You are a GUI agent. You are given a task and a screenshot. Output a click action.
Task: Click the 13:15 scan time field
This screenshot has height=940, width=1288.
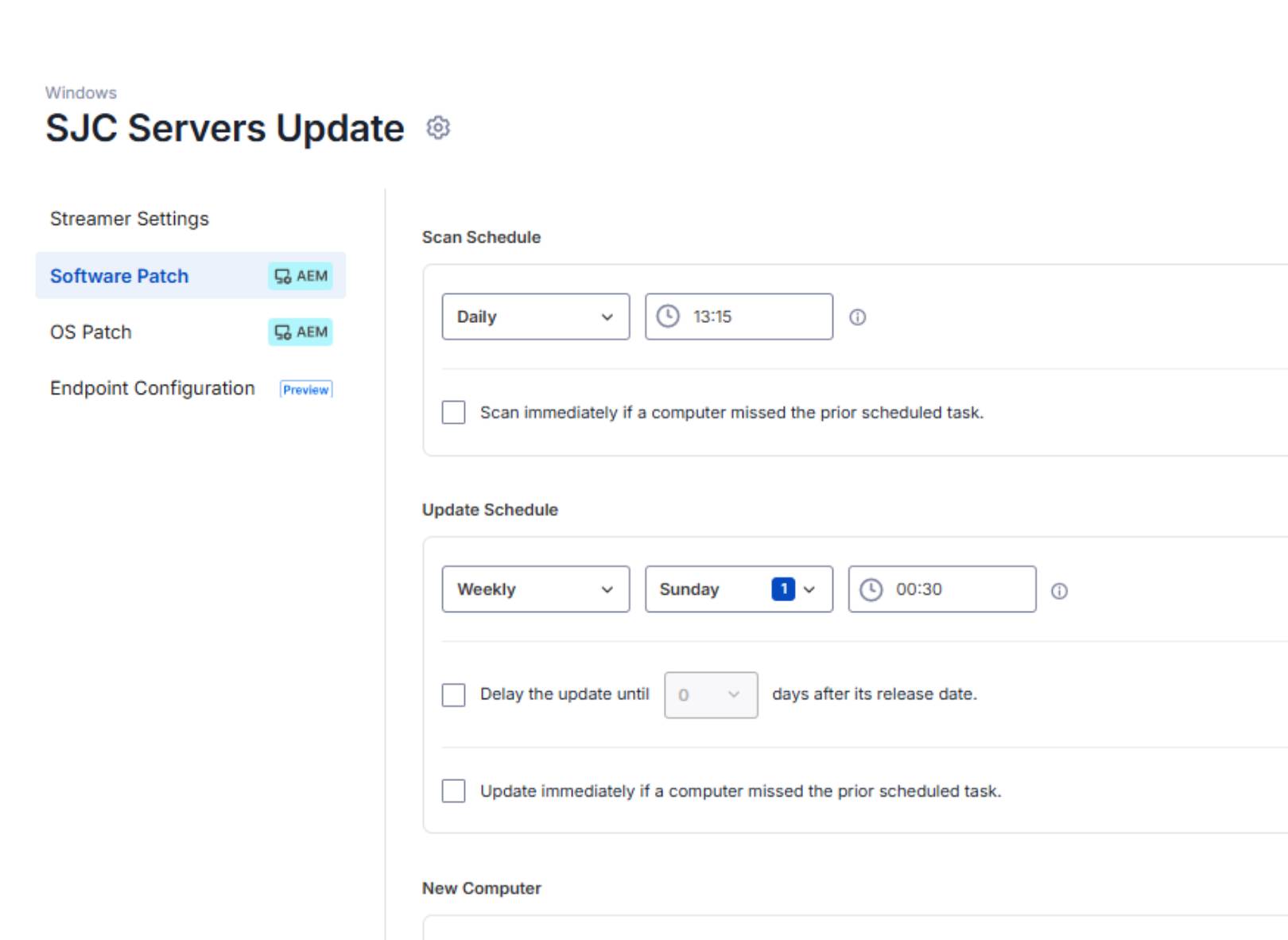click(x=739, y=316)
